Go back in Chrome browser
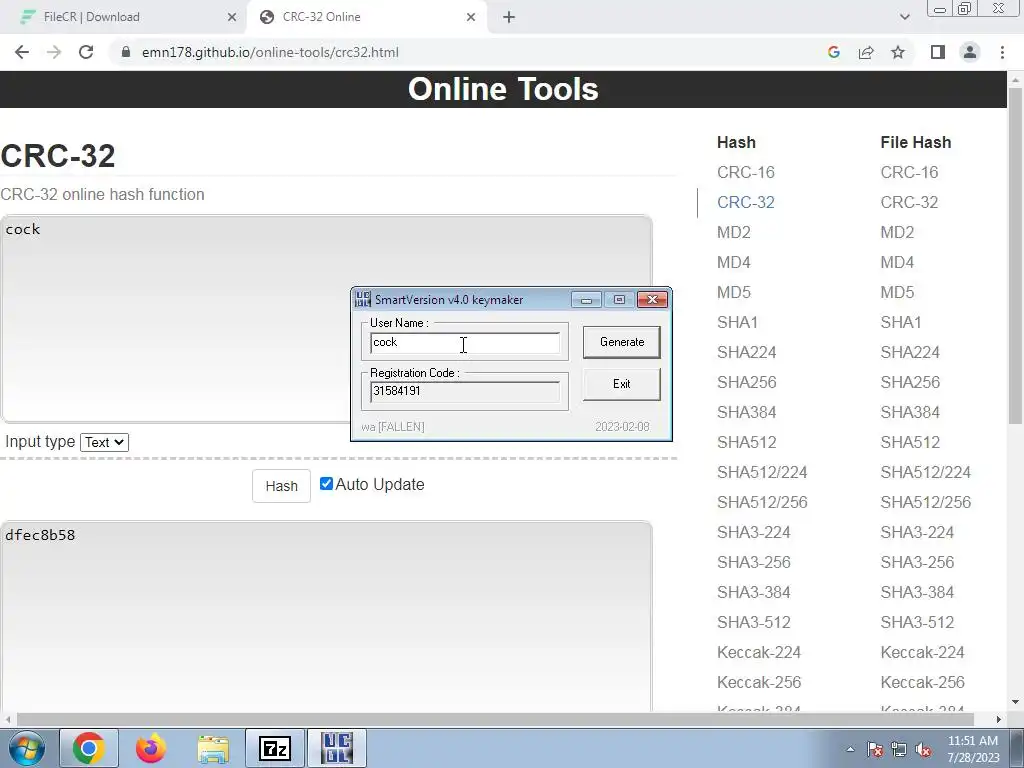Image resolution: width=1024 pixels, height=768 pixels. (x=22, y=52)
